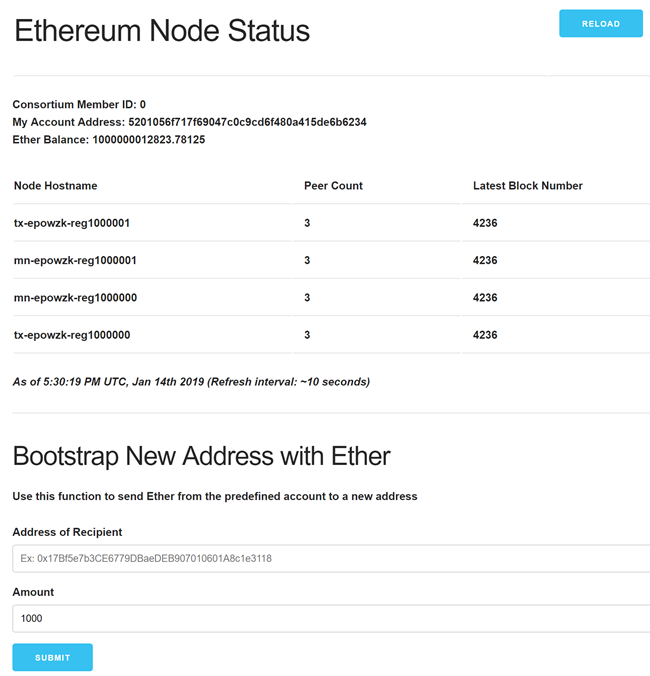Click the Peer Count column header
Screen dimensions: 650x676
(333, 186)
